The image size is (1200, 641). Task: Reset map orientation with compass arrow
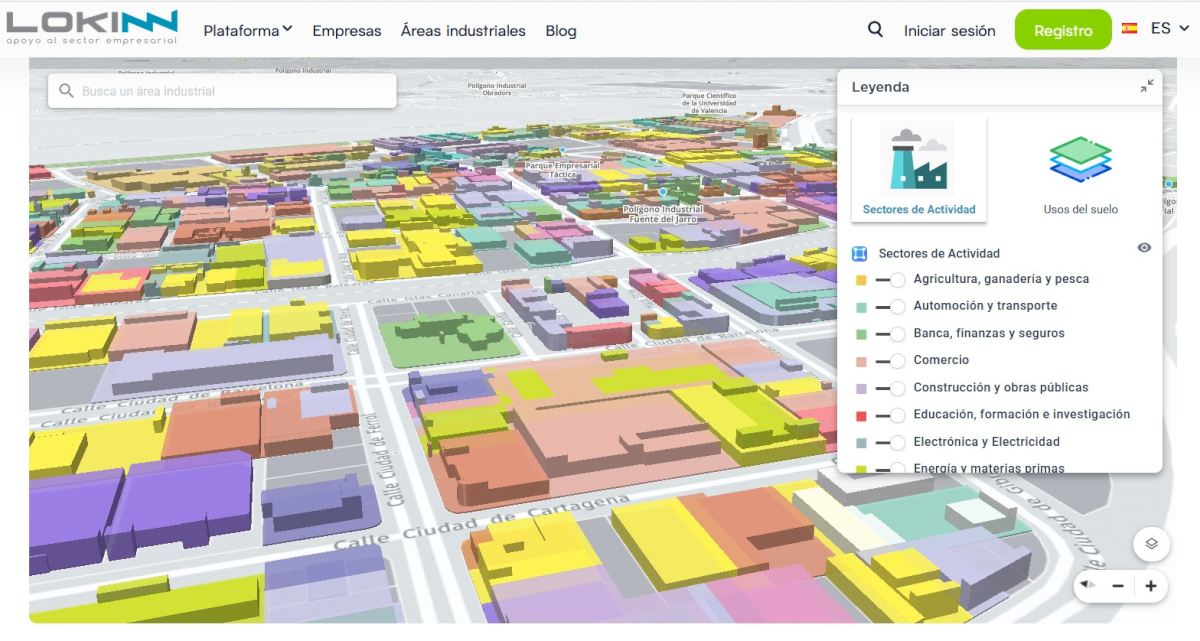(x=1088, y=585)
